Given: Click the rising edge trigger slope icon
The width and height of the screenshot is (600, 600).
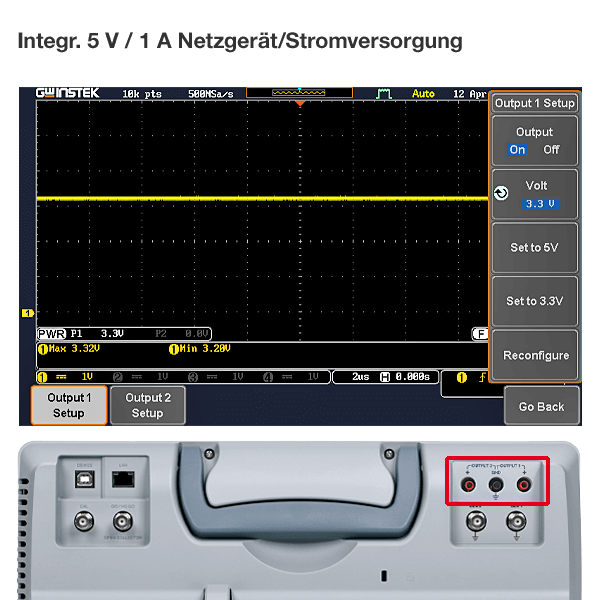Looking at the screenshot, I should point(483,377).
